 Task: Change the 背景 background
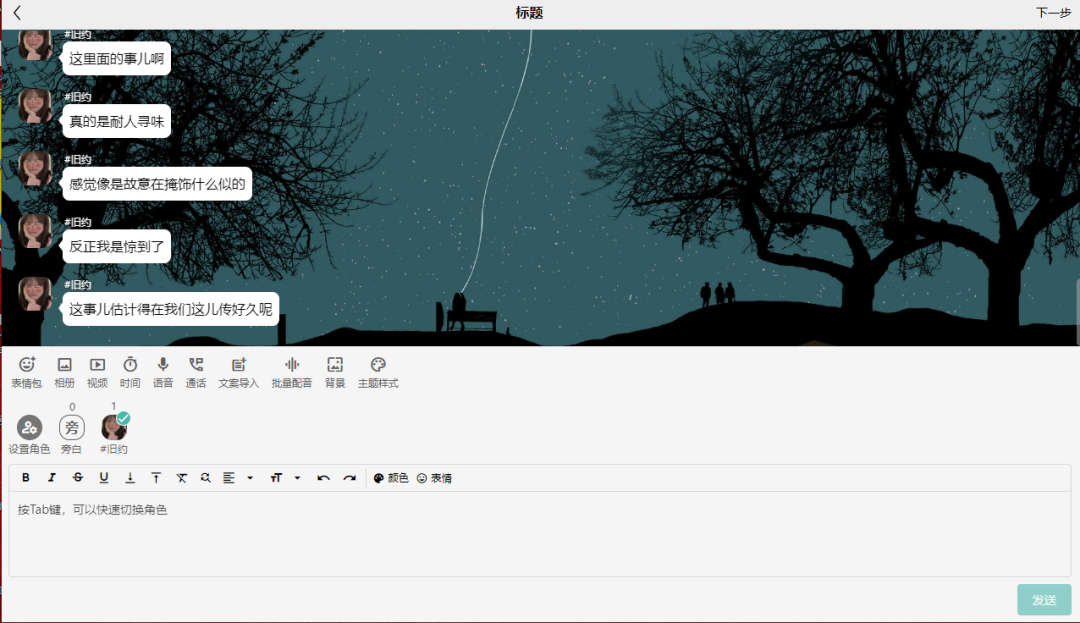(335, 371)
